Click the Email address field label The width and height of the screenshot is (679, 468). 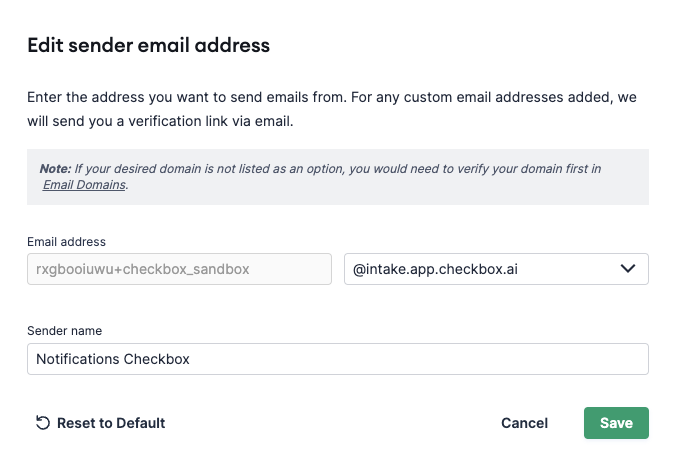pos(66,242)
